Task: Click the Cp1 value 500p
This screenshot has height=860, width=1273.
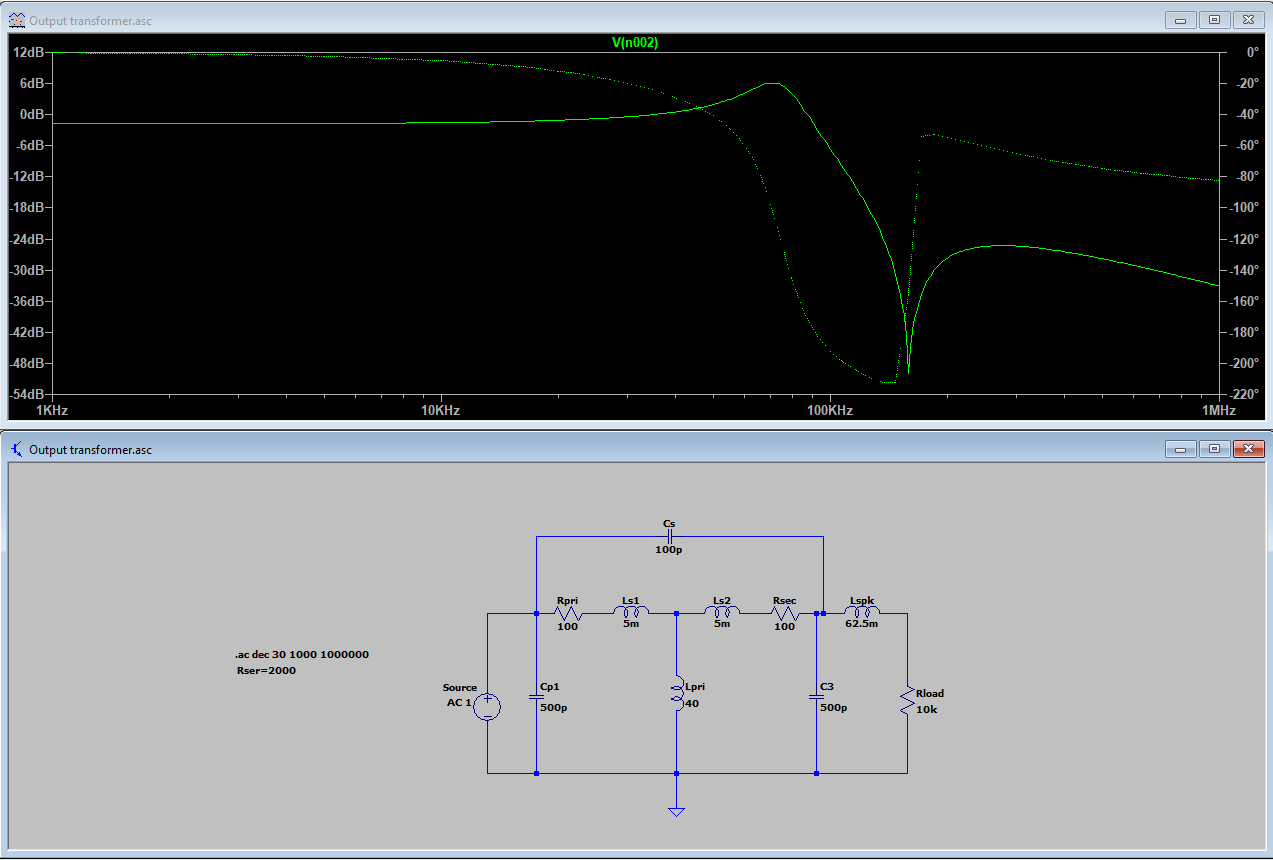Action: point(553,707)
